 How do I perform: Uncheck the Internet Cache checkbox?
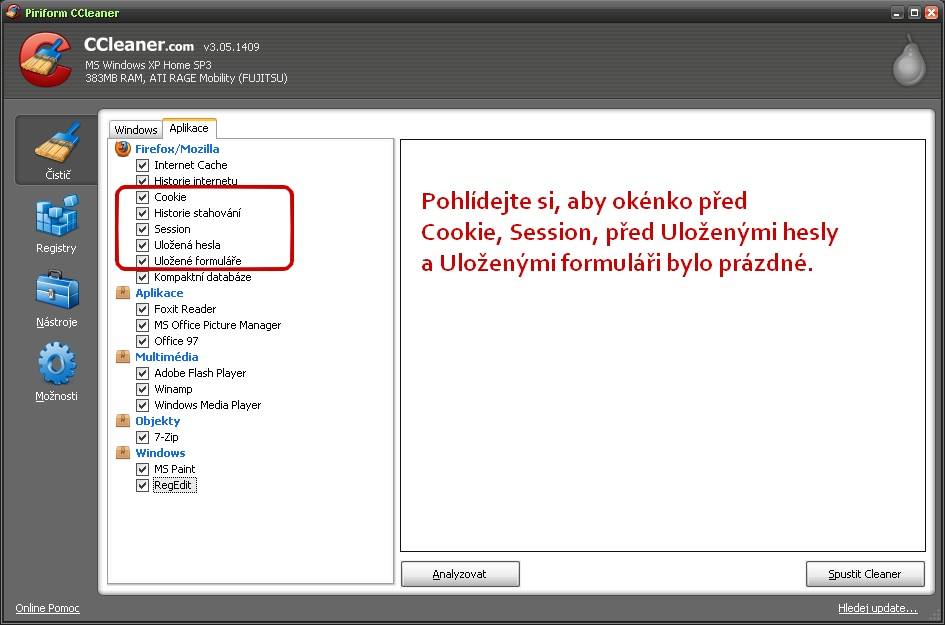[142, 165]
